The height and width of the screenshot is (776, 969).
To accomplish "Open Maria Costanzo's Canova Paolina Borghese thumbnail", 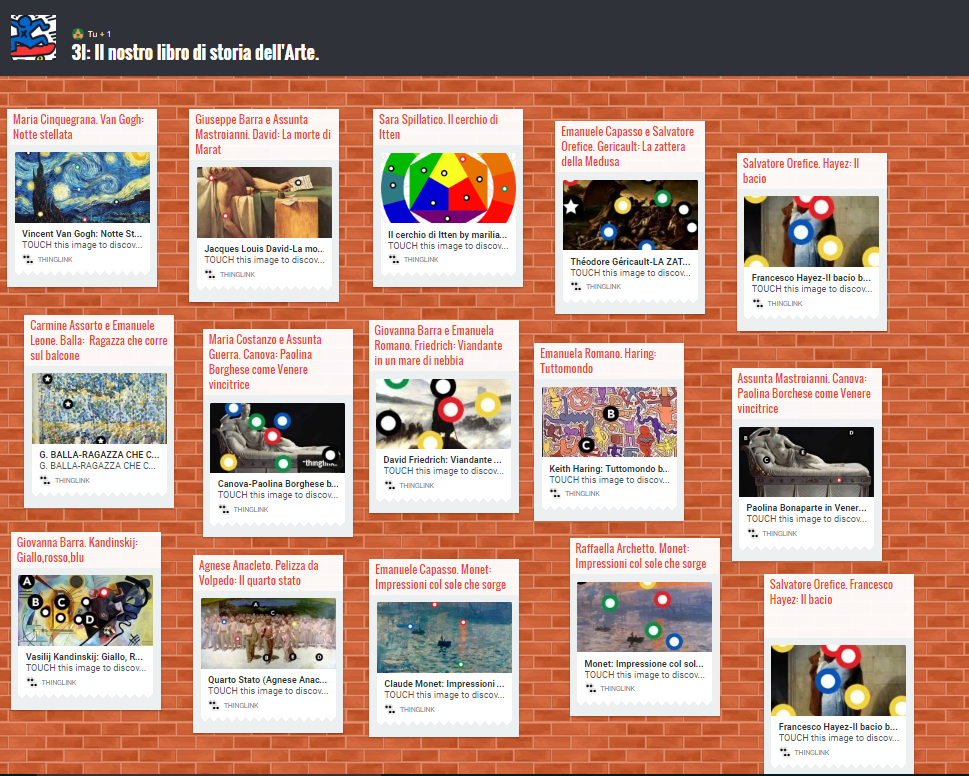I will tap(277, 437).
